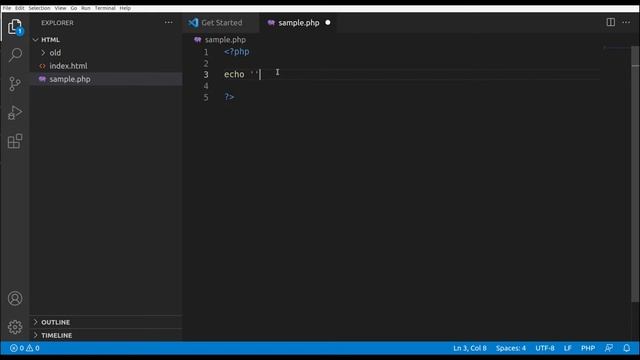Open the Search view icon

[x=15, y=55]
